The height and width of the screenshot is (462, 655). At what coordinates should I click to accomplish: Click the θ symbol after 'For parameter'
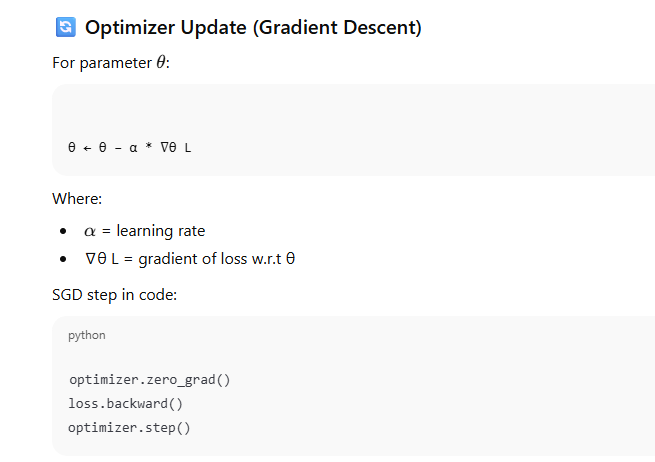162,62
